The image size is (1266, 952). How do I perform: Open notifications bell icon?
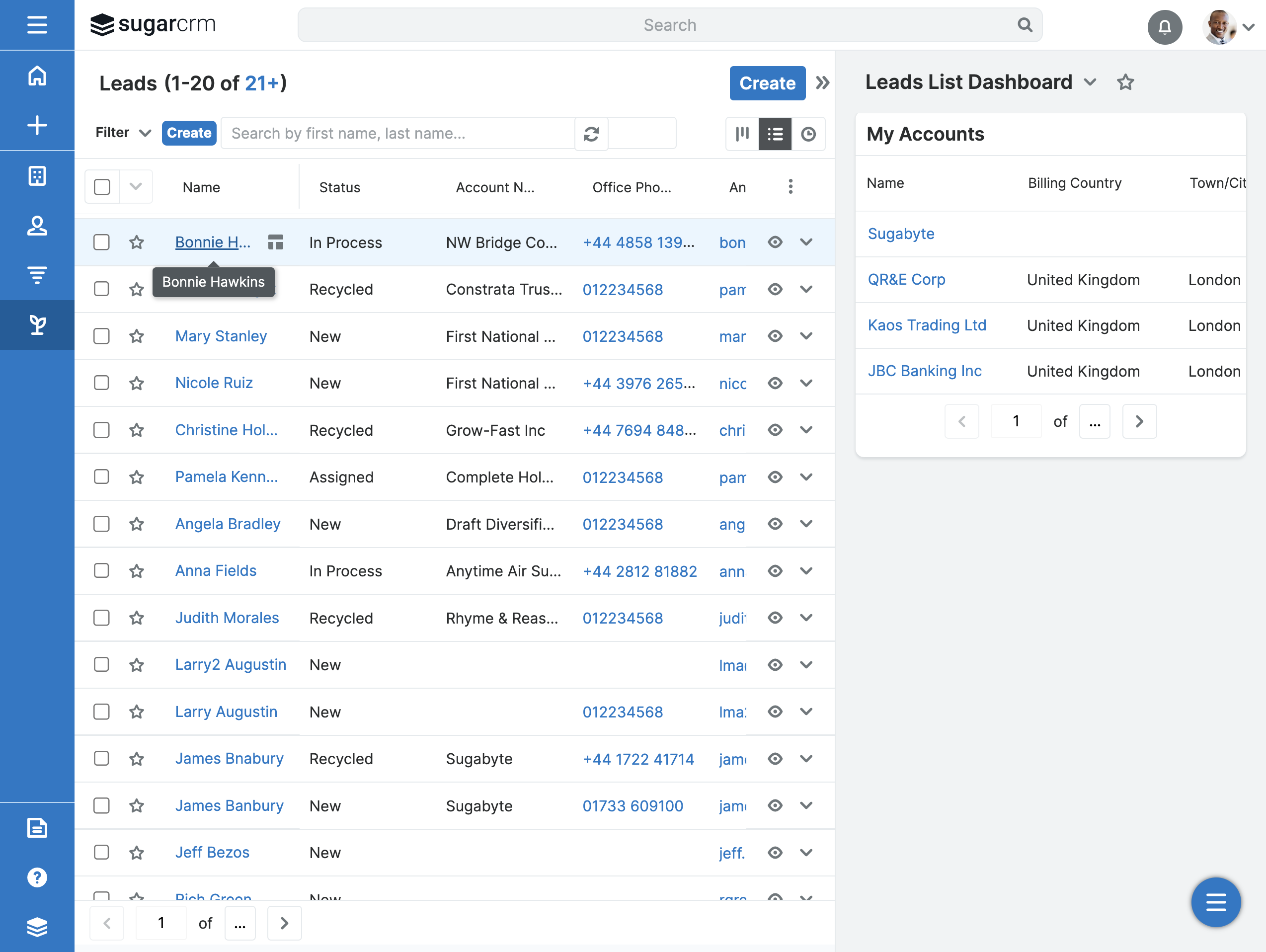pyautogui.click(x=1165, y=27)
